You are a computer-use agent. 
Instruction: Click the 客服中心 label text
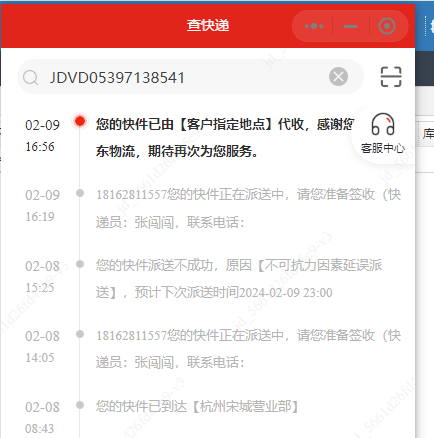coord(383,148)
